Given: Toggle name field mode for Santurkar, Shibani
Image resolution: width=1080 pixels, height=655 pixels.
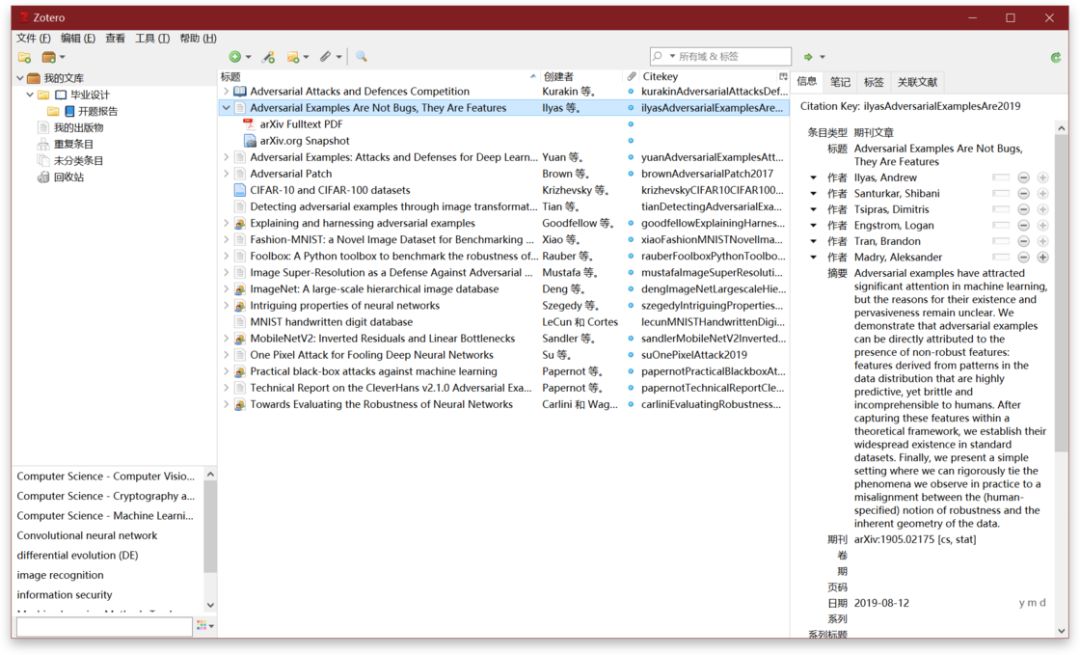Looking at the screenshot, I should (x=1000, y=194).
